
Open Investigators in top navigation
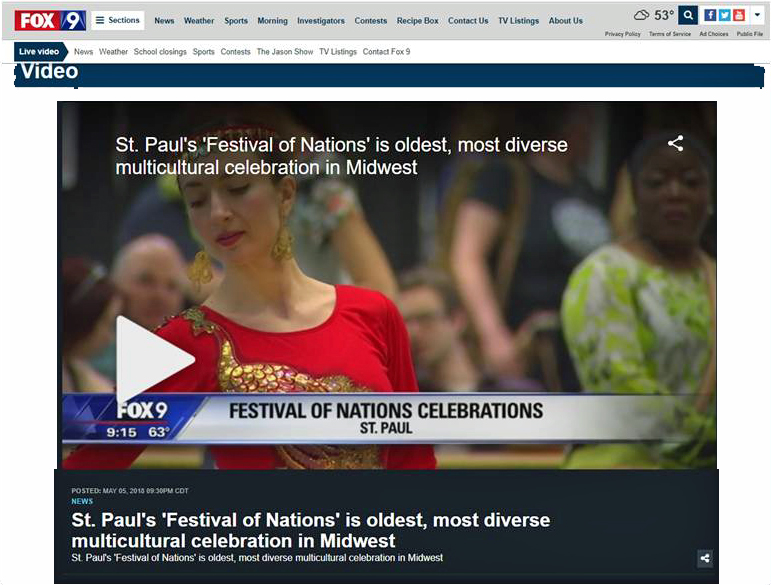click(321, 21)
